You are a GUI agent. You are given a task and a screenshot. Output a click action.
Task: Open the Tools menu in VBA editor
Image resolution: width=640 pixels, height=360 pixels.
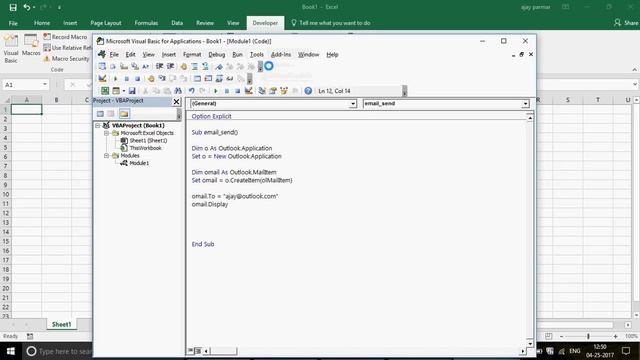point(257,55)
